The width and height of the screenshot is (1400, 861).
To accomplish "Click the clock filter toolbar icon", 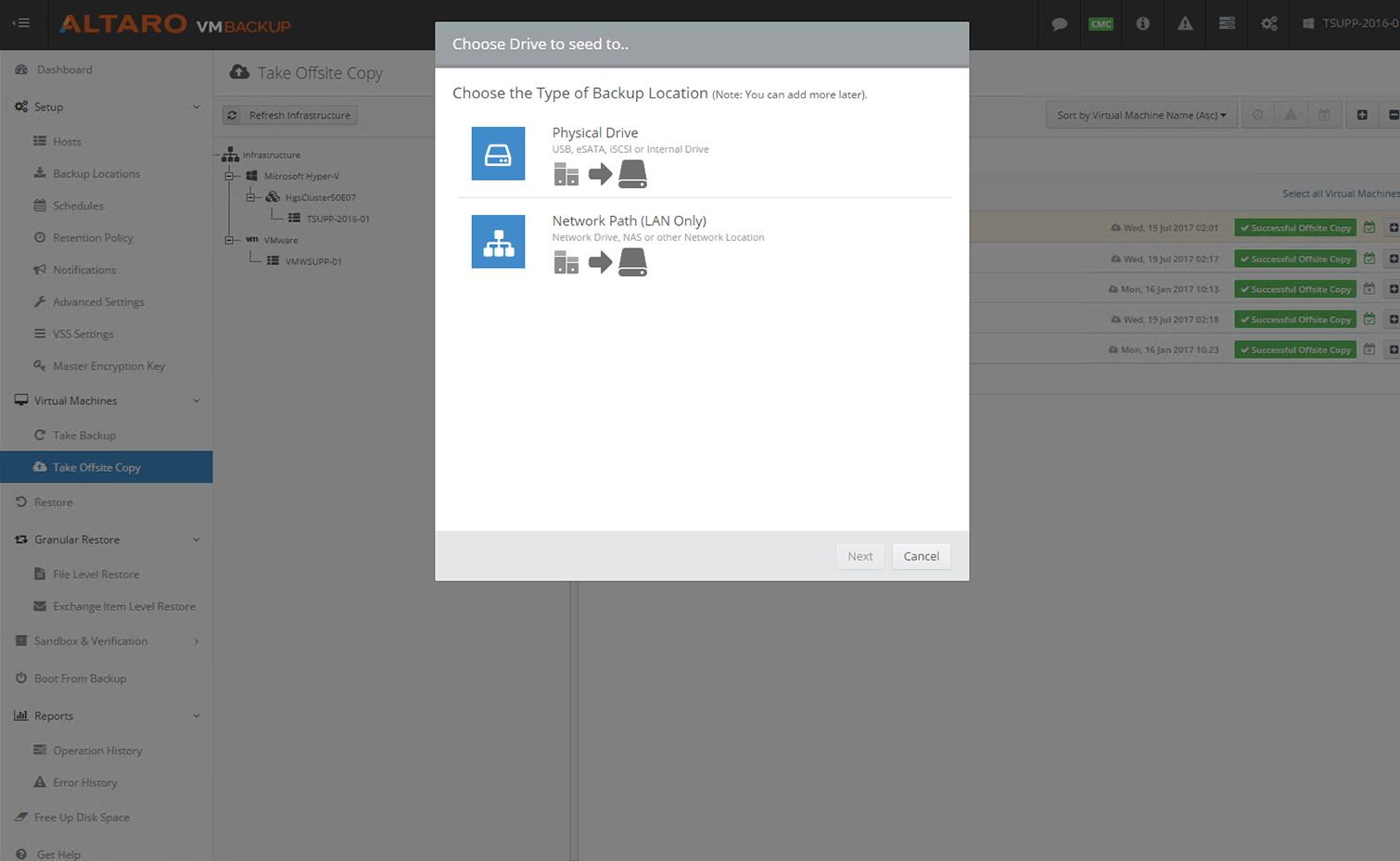I will click(1257, 115).
